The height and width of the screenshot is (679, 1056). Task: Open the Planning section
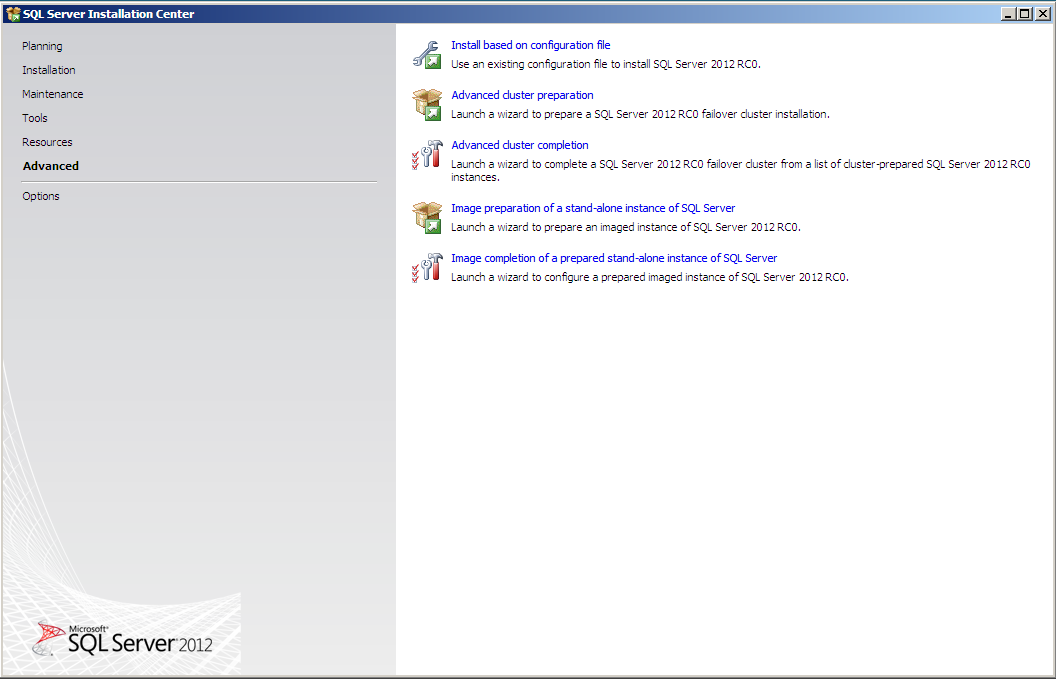click(42, 46)
